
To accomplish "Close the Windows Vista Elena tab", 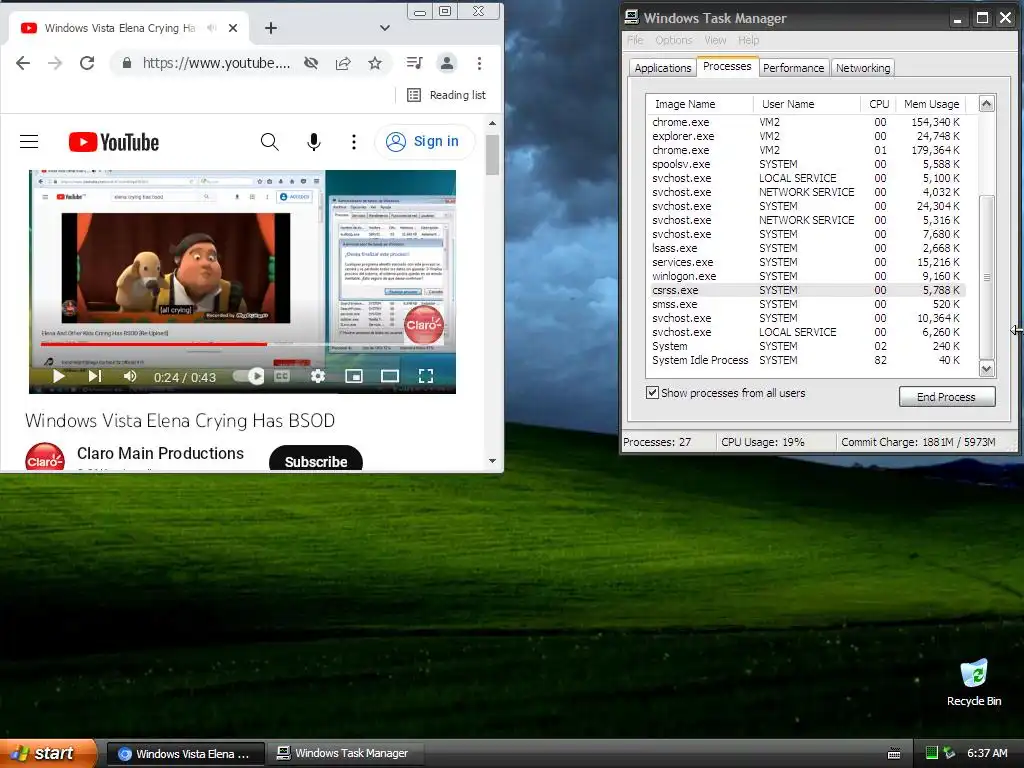I will pos(233,28).
